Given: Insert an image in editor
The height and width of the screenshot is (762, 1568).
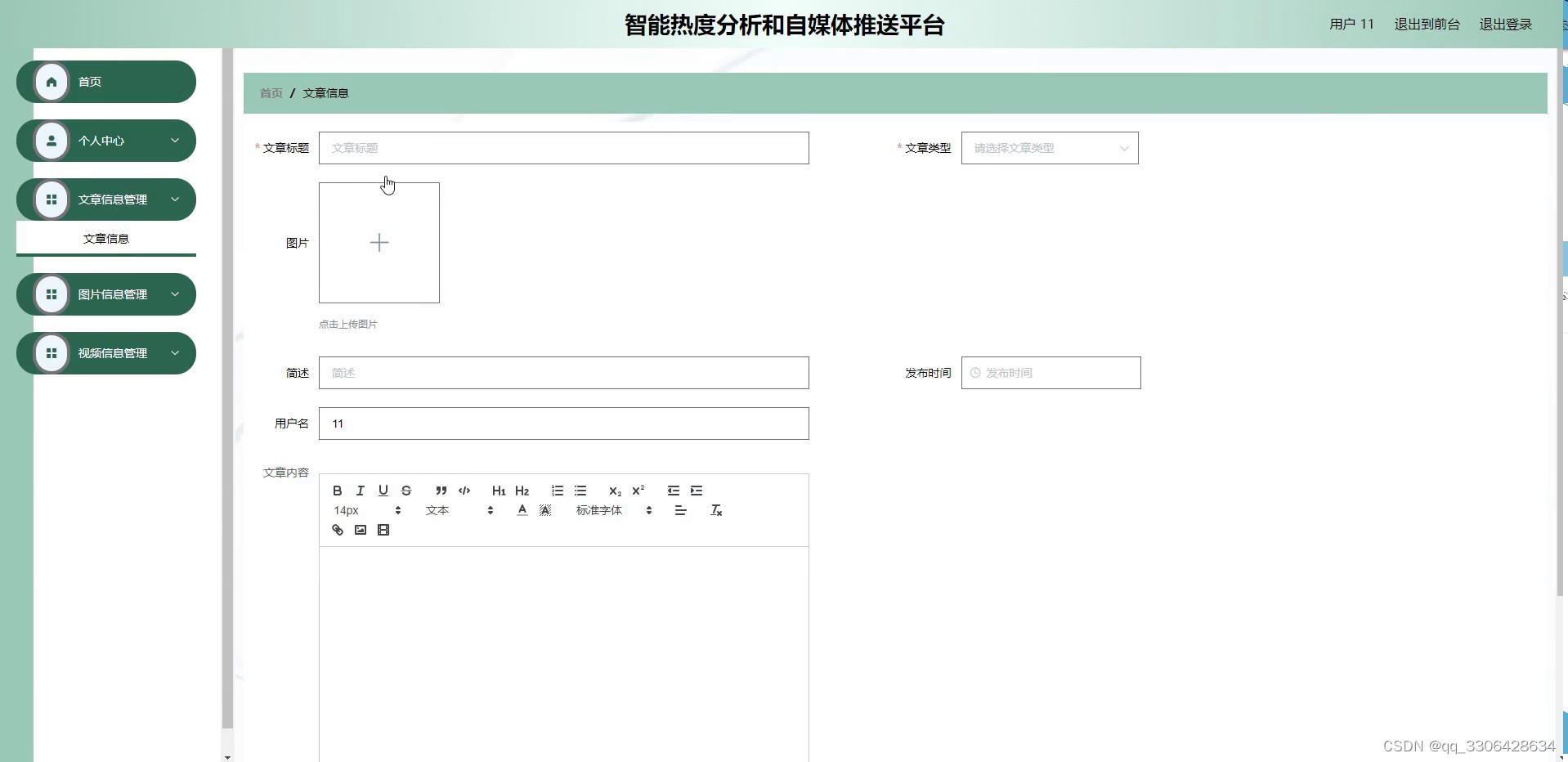Looking at the screenshot, I should (x=361, y=530).
